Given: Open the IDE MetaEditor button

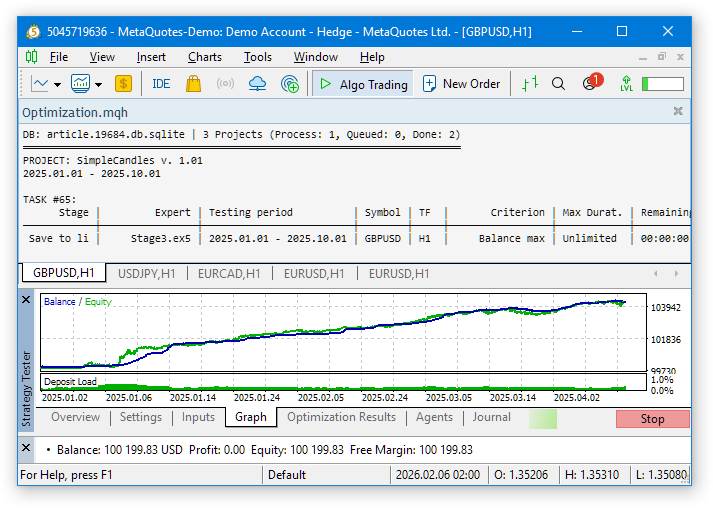Looking at the screenshot, I should pos(161,84).
